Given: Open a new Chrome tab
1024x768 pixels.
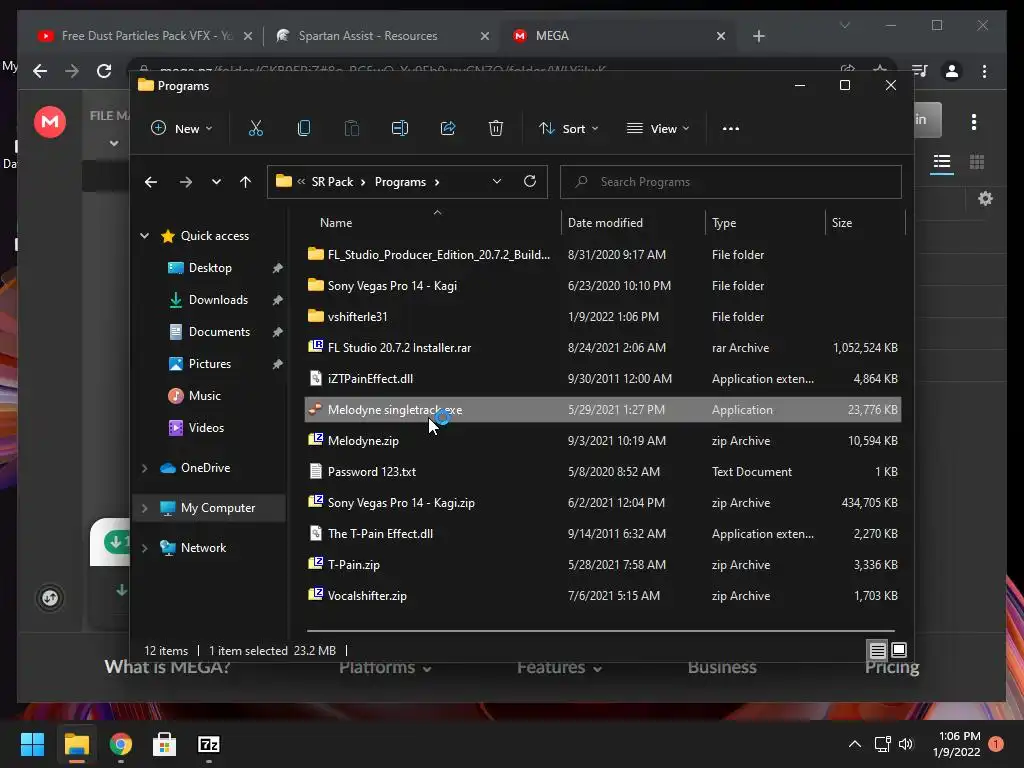Looking at the screenshot, I should coord(759,36).
